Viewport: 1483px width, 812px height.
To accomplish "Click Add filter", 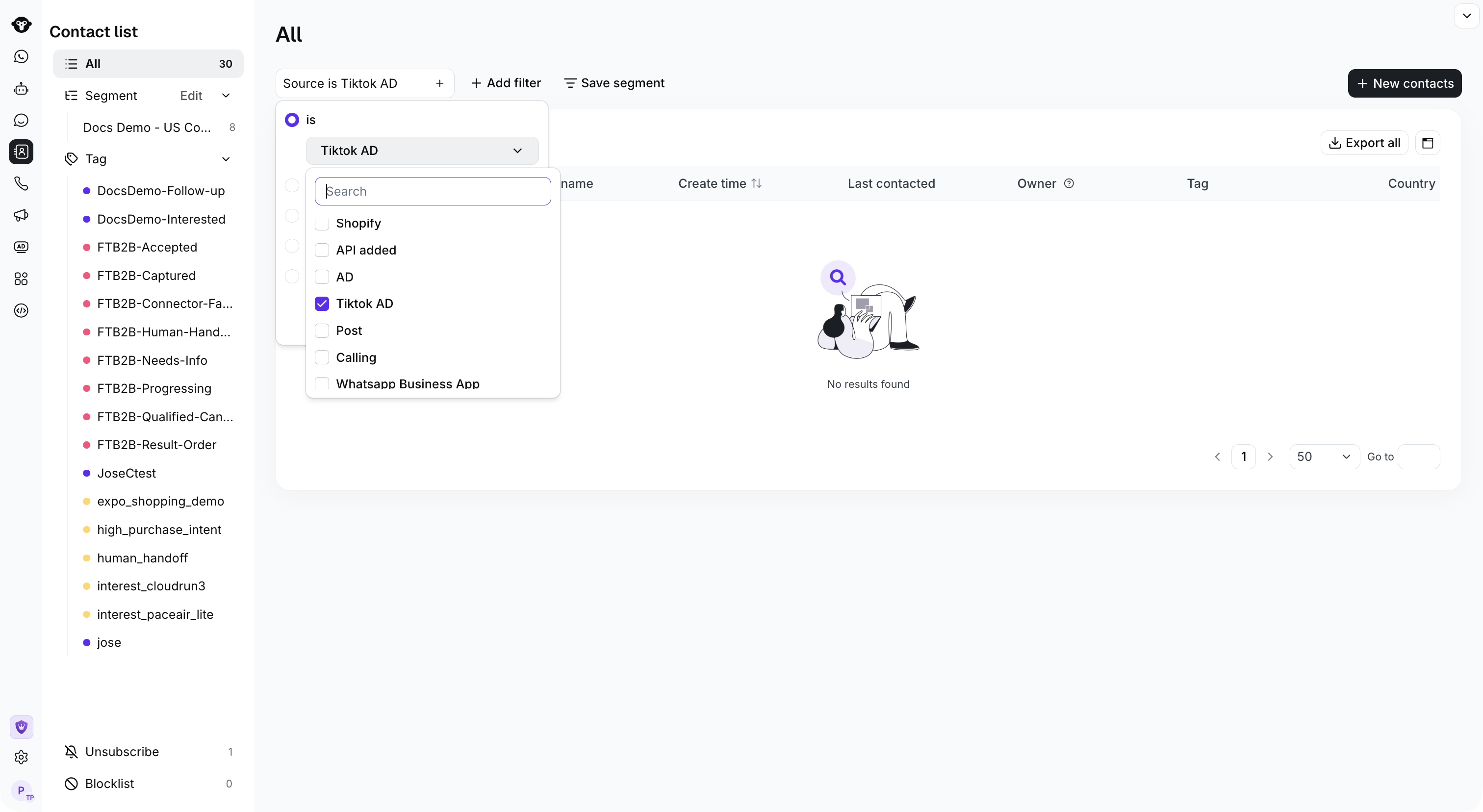I will [506, 83].
